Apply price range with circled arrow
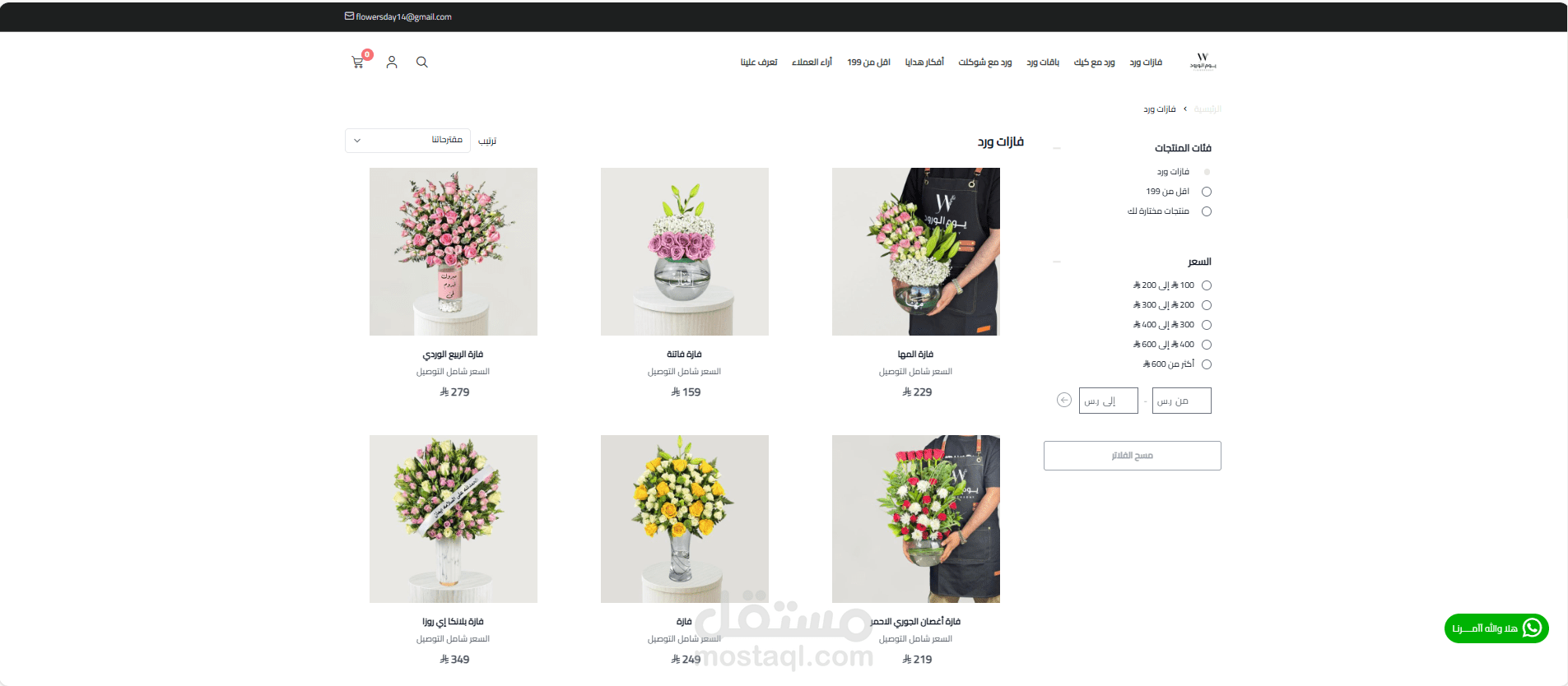This screenshot has width=1568, height=686. pos(1064,401)
